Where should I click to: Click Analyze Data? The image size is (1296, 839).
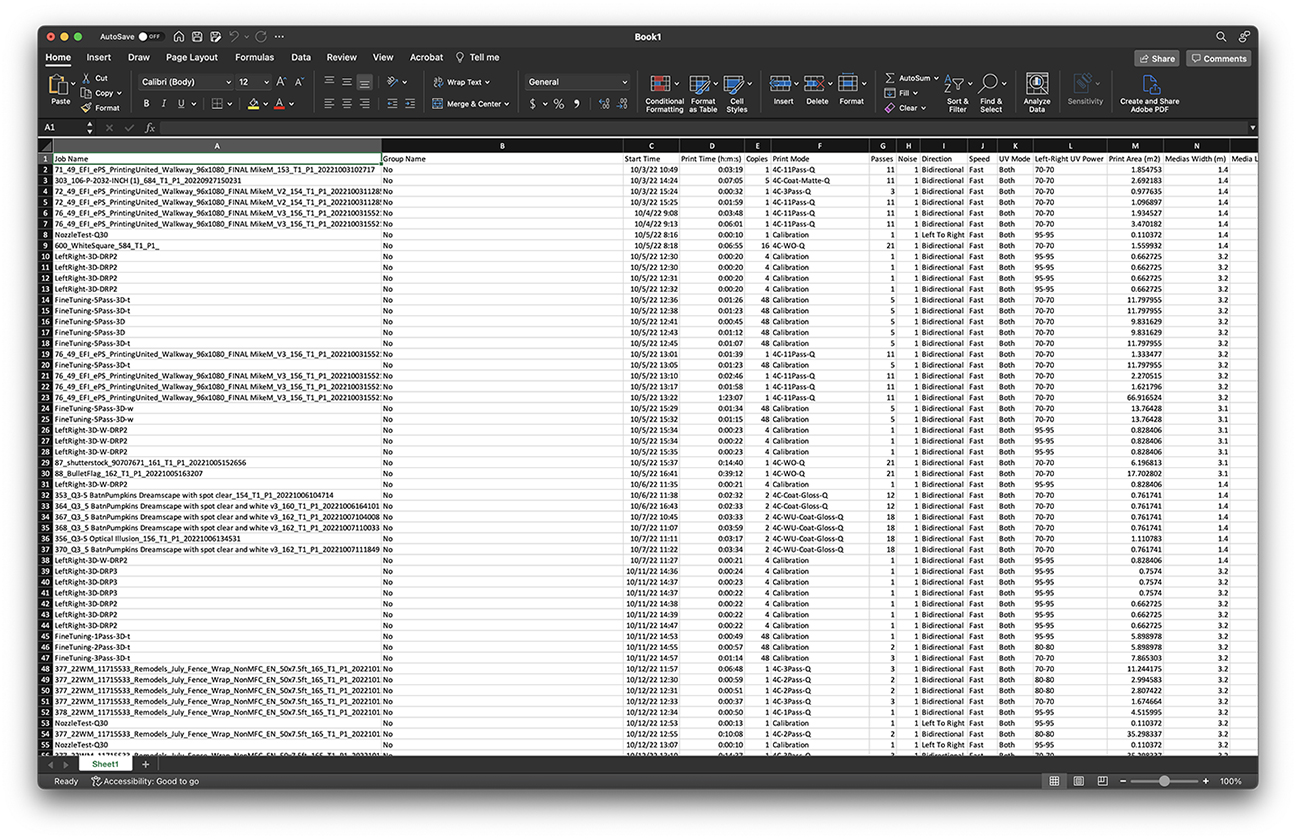[1037, 90]
